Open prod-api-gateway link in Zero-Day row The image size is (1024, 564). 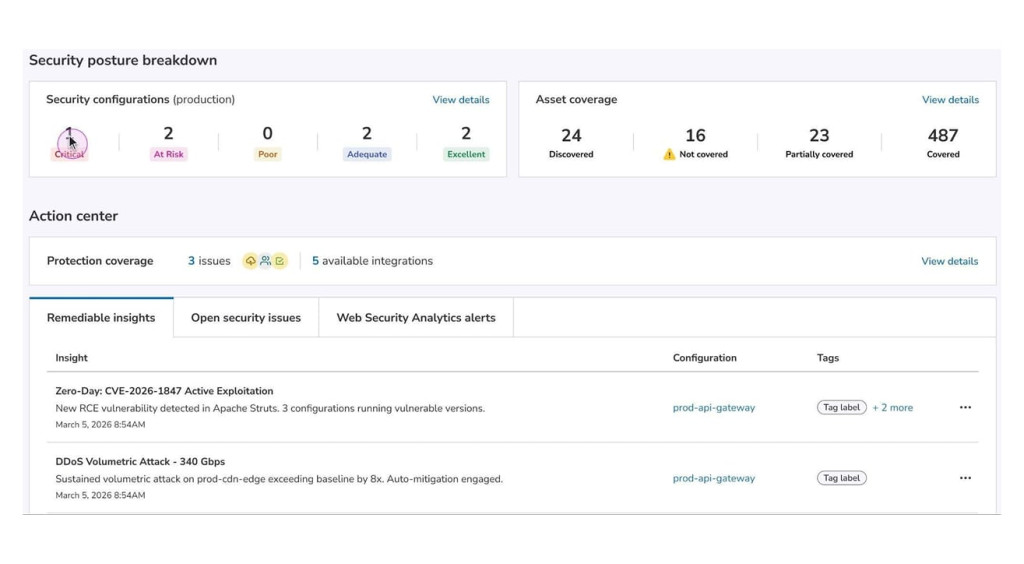[714, 407]
